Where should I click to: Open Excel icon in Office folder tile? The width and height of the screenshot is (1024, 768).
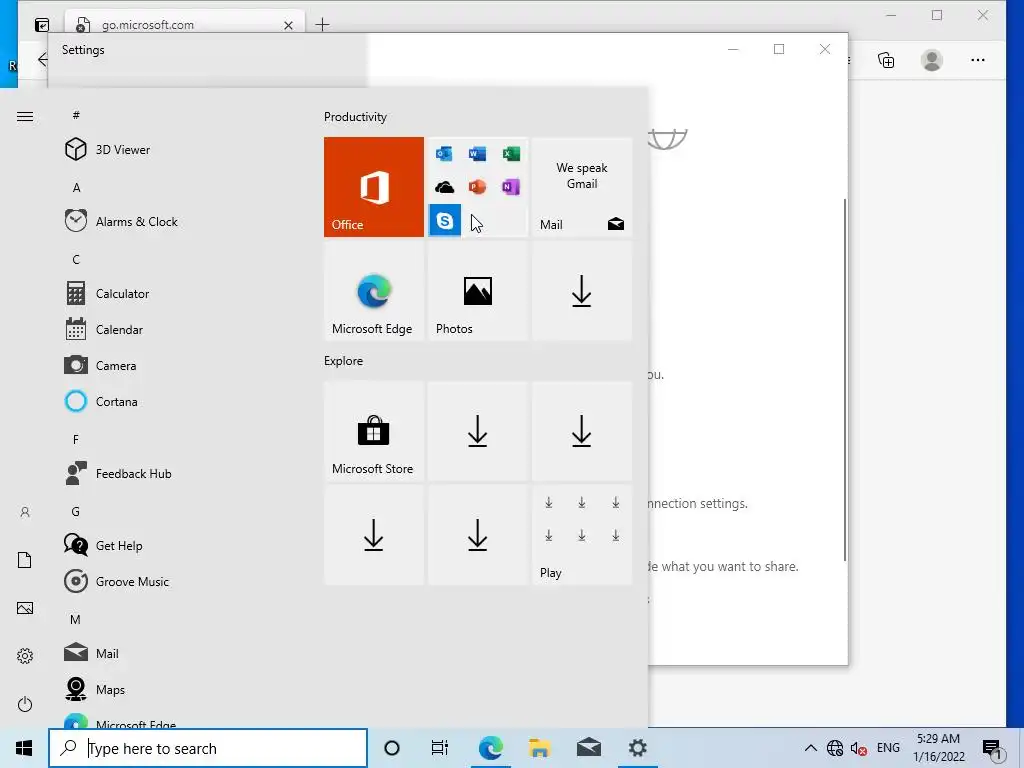511,153
